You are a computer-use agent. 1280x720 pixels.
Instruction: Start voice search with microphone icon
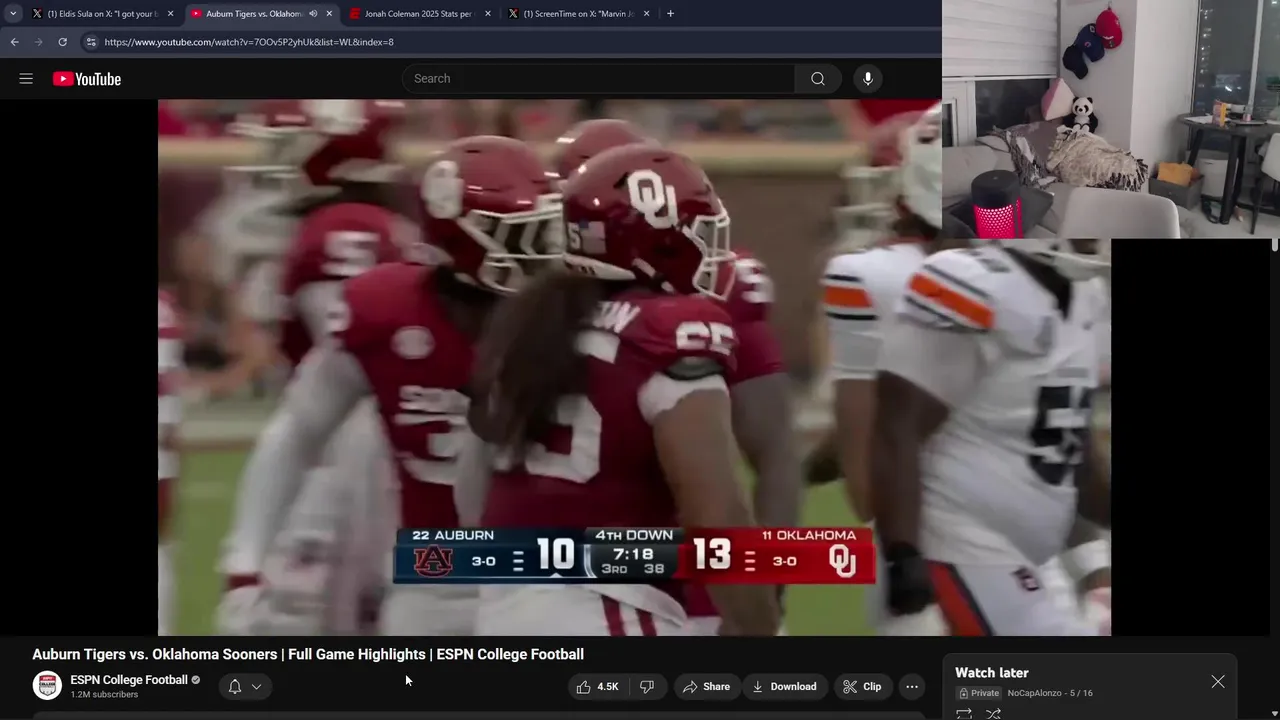(x=868, y=79)
